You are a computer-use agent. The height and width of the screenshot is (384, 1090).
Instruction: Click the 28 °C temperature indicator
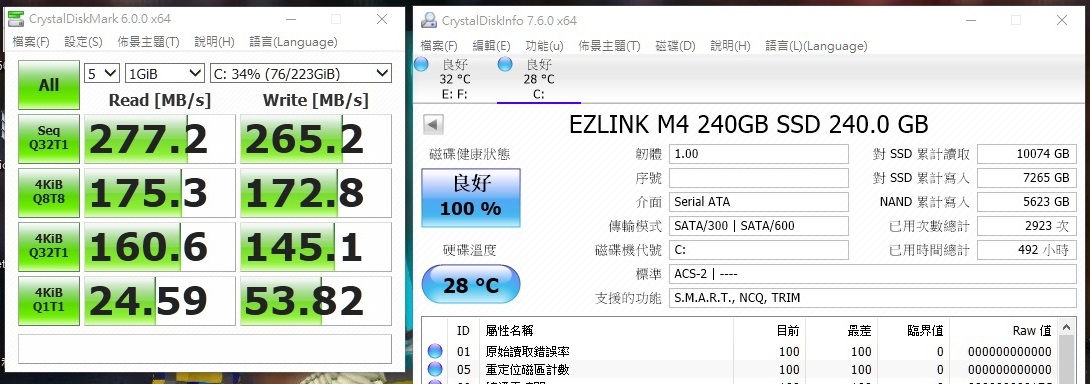(x=471, y=284)
